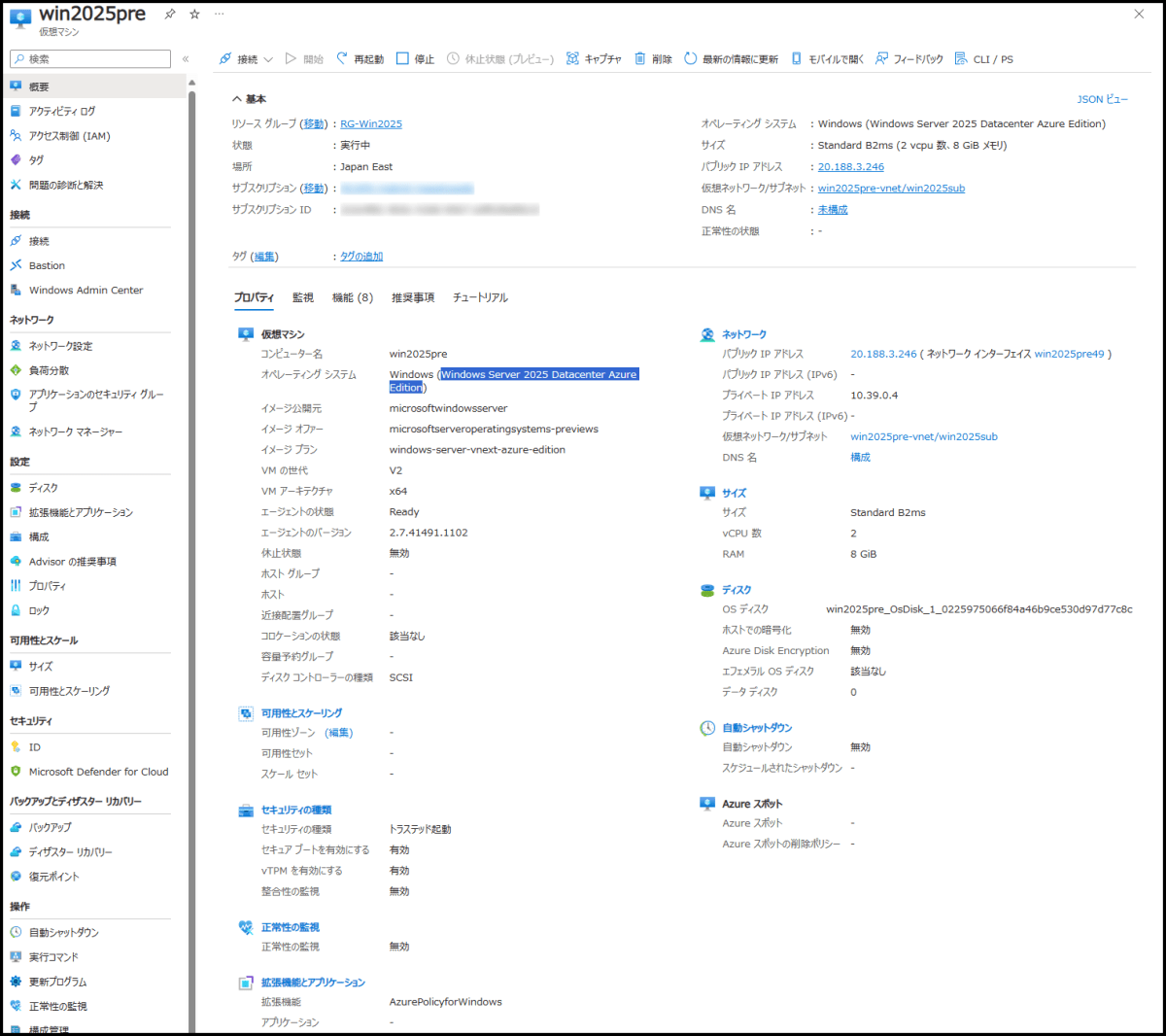
Task: Switch to チュートリアル tab
Action: pos(480,297)
